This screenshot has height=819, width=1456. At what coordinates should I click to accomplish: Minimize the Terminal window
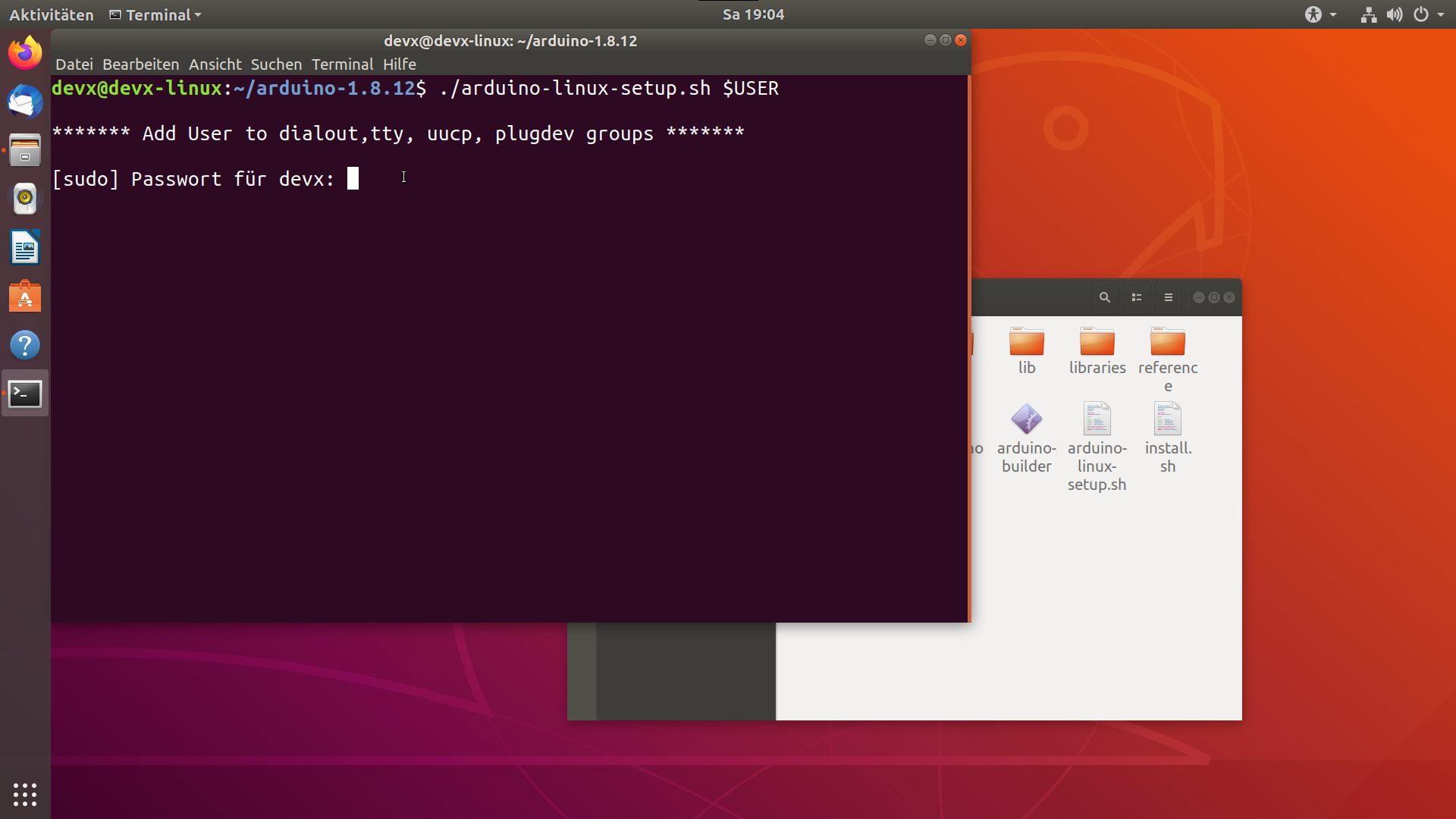(x=930, y=40)
